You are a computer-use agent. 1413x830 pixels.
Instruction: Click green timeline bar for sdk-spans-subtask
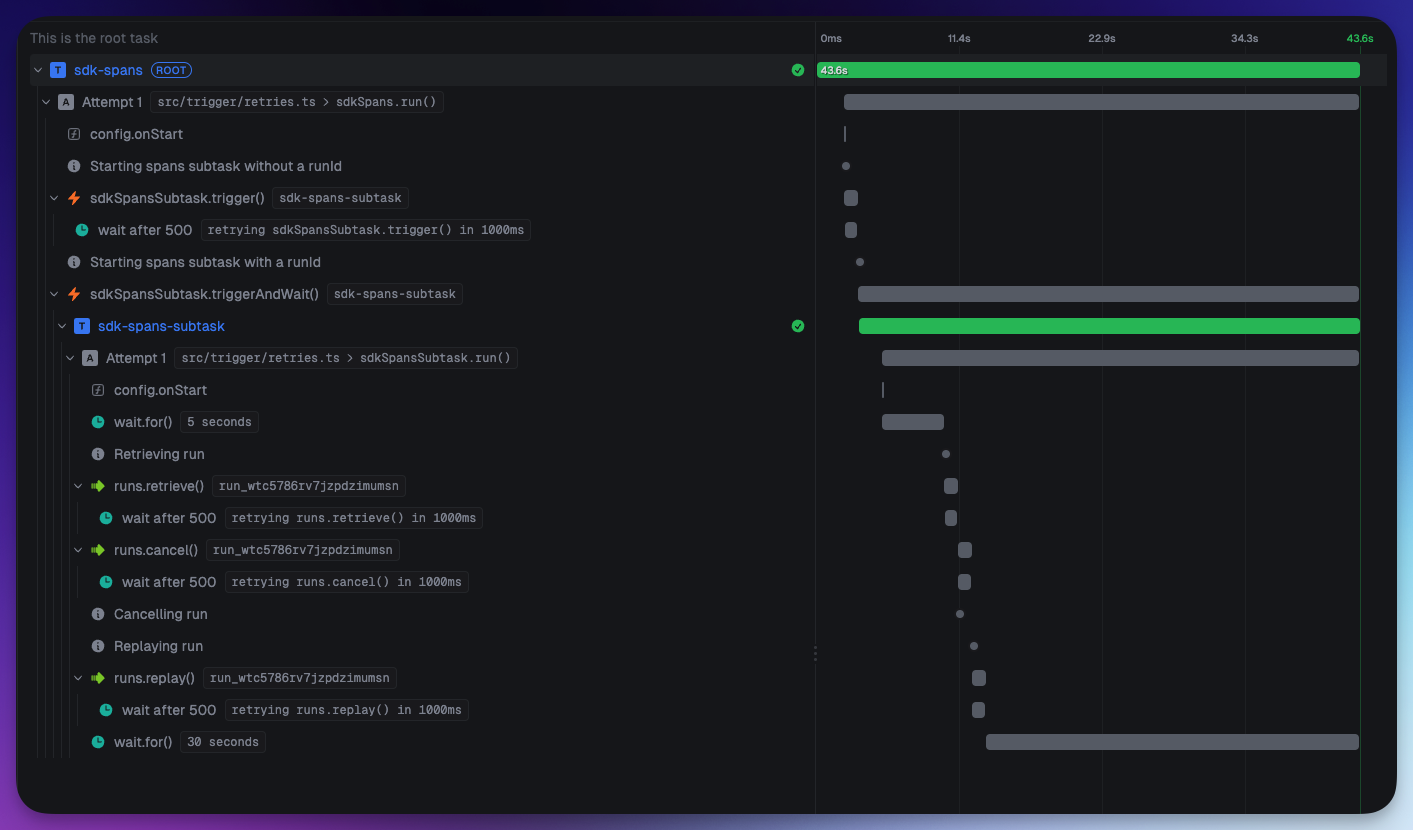[1109, 326]
